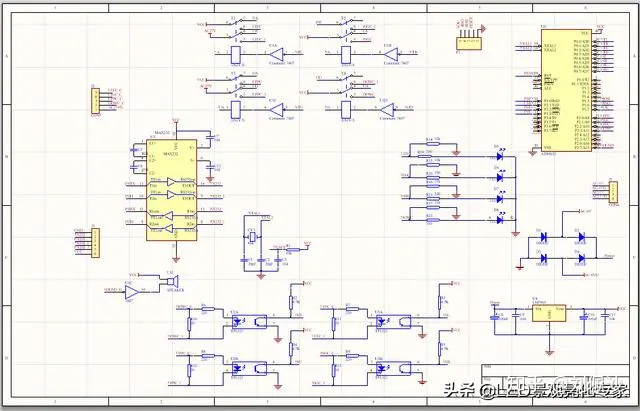Click the ground symbol left of bridge rectifier
640x411 pixels.
click(520, 268)
